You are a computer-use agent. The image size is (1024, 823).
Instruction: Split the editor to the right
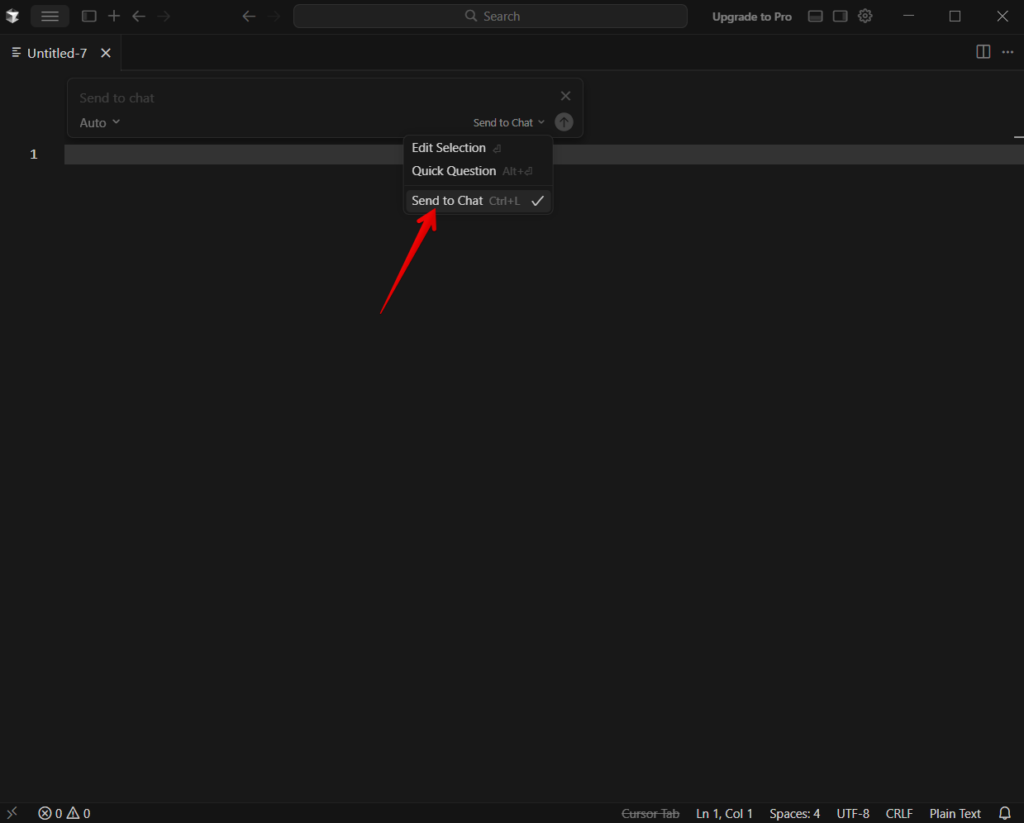(983, 52)
